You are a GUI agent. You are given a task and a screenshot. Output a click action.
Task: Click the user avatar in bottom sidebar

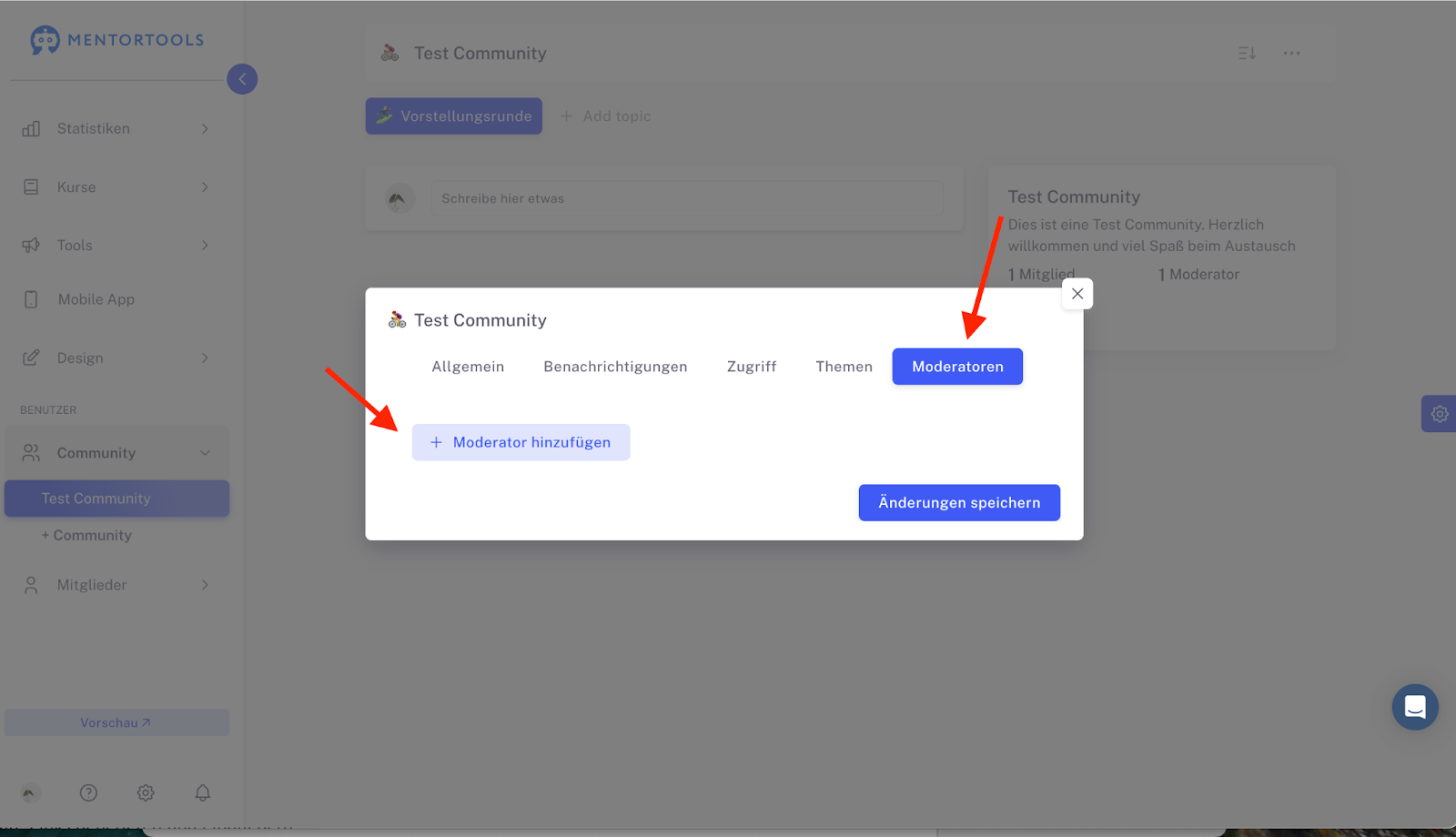30,792
